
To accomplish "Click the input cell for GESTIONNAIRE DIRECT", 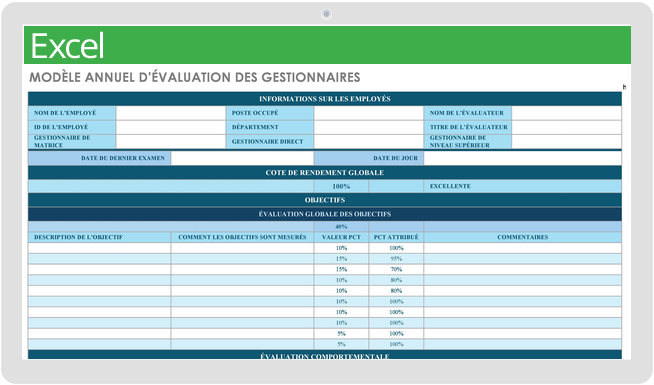I will 368,141.
